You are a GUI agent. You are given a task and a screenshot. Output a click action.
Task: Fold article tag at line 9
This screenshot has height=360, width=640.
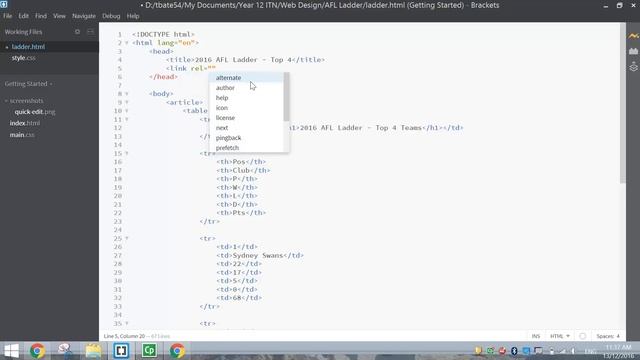[127, 102]
